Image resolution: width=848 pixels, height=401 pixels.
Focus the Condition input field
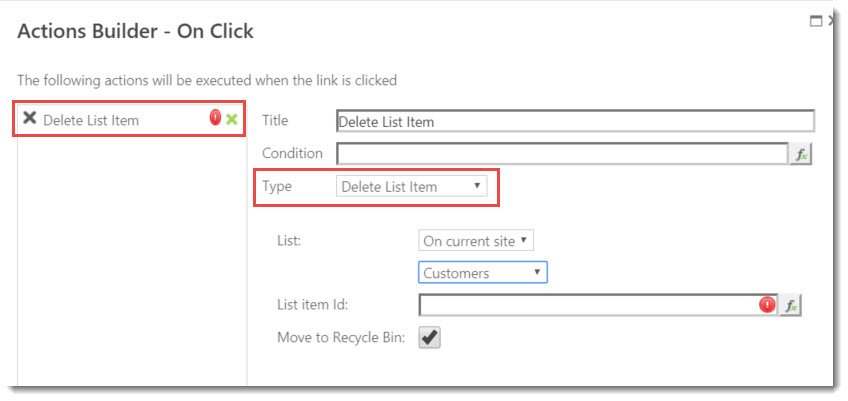[562, 154]
